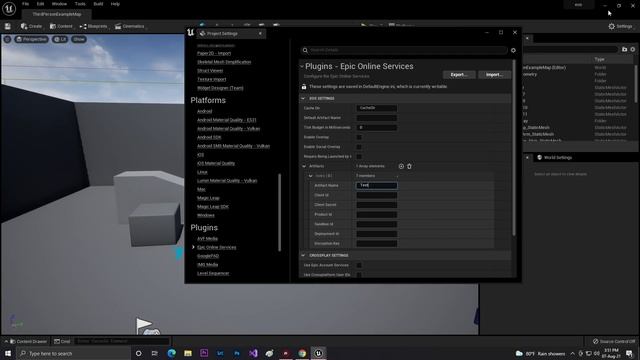
Task: Click the Import... button
Action: coord(494,75)
